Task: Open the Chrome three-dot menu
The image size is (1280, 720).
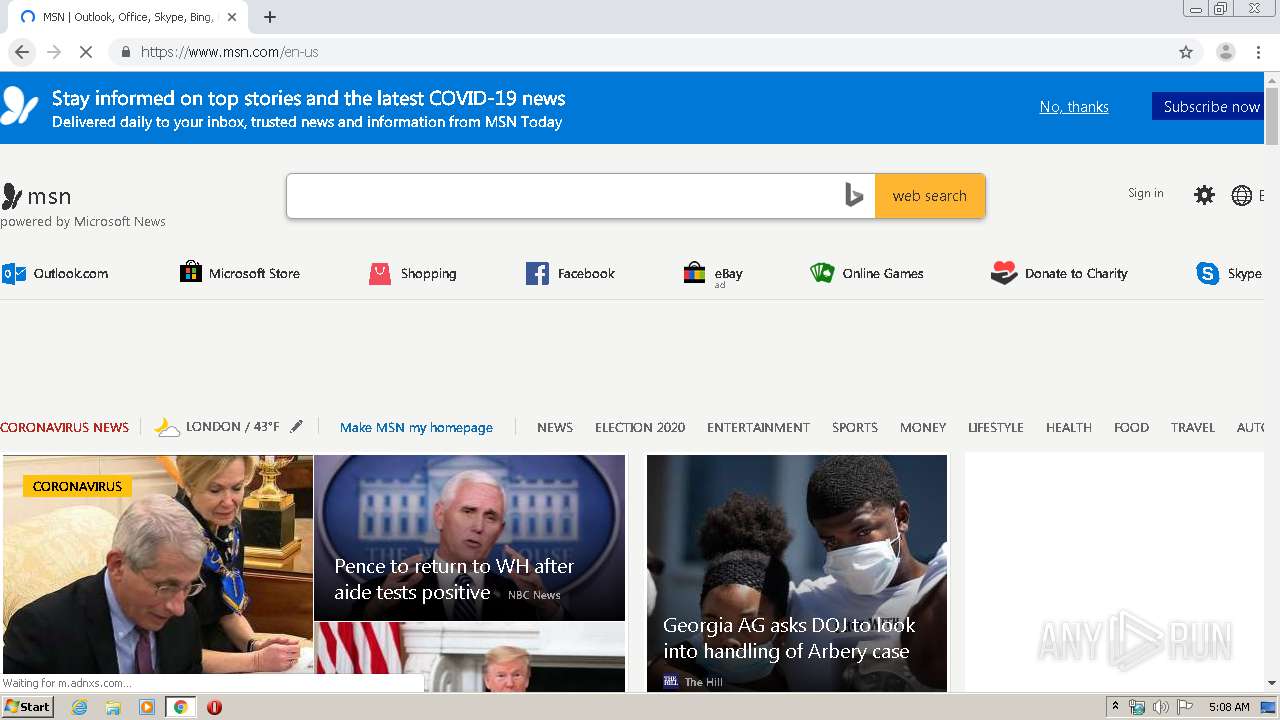Action: point(1258,52)
